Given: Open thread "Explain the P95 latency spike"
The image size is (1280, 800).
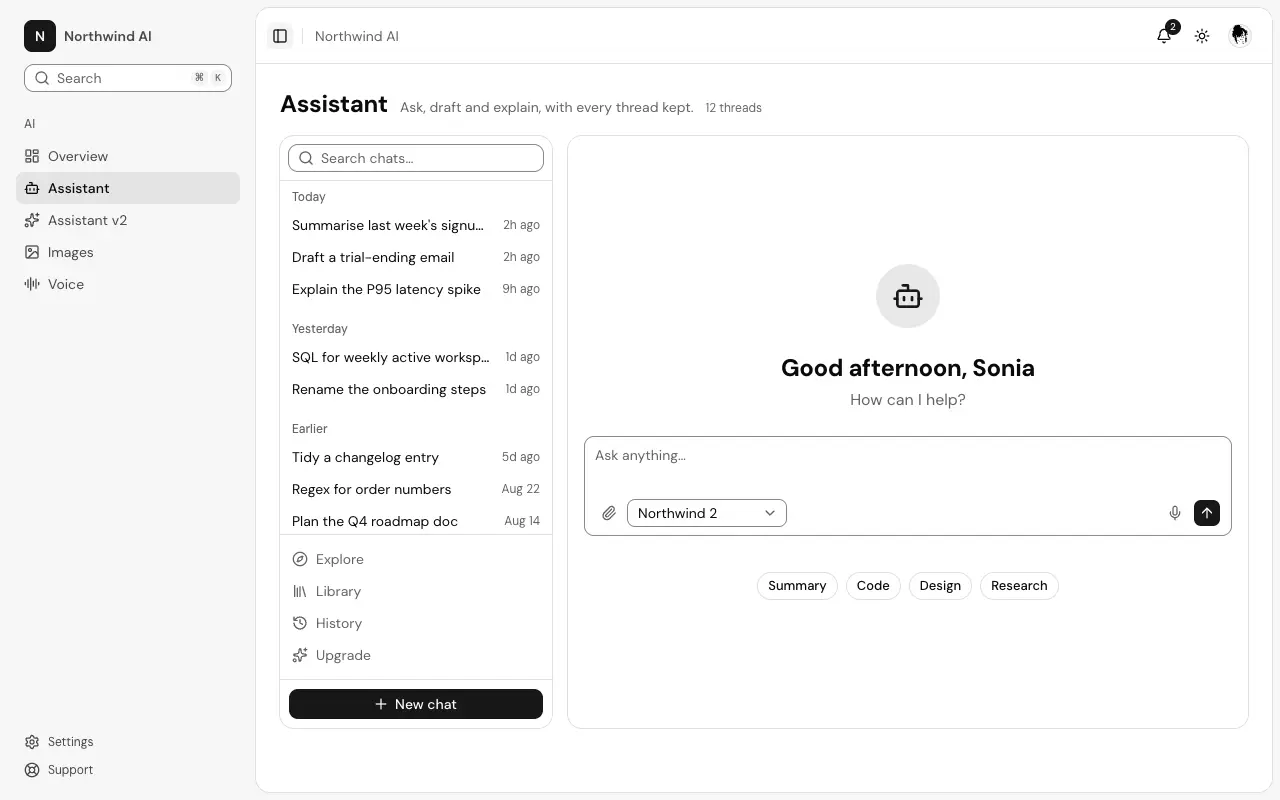Looking at the screenshot, I should click(x=416, y=289).
